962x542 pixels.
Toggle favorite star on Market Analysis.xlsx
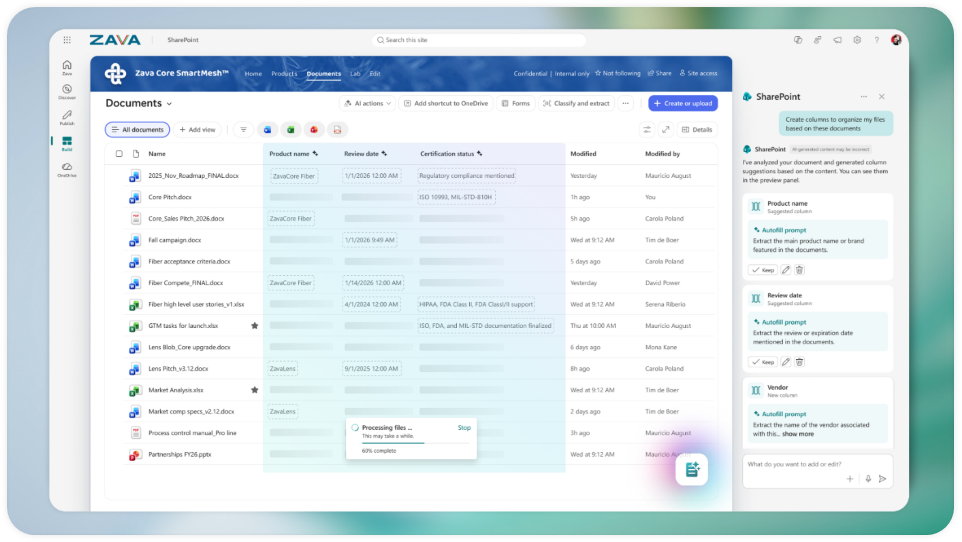(255, 390)
